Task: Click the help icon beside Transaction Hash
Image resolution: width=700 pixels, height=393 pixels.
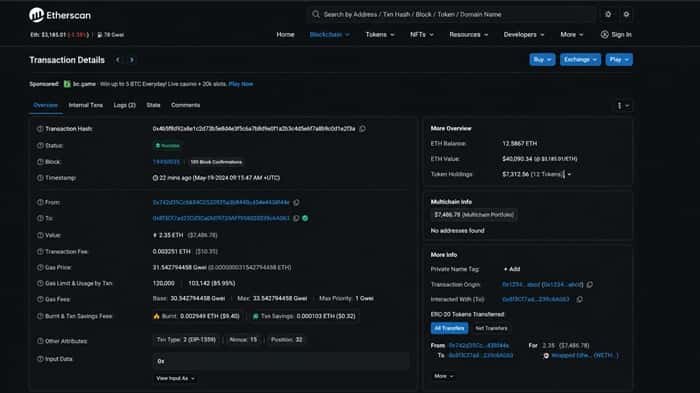Action: pos(40,129)
